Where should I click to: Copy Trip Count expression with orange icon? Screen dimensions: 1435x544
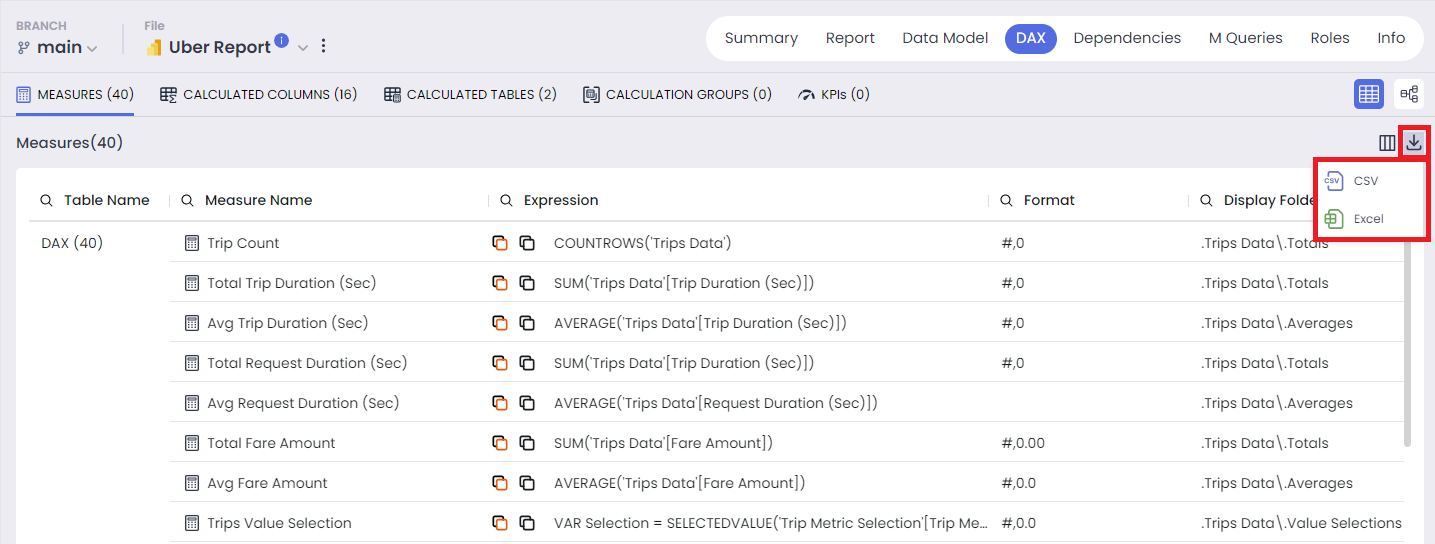(500, 243)
